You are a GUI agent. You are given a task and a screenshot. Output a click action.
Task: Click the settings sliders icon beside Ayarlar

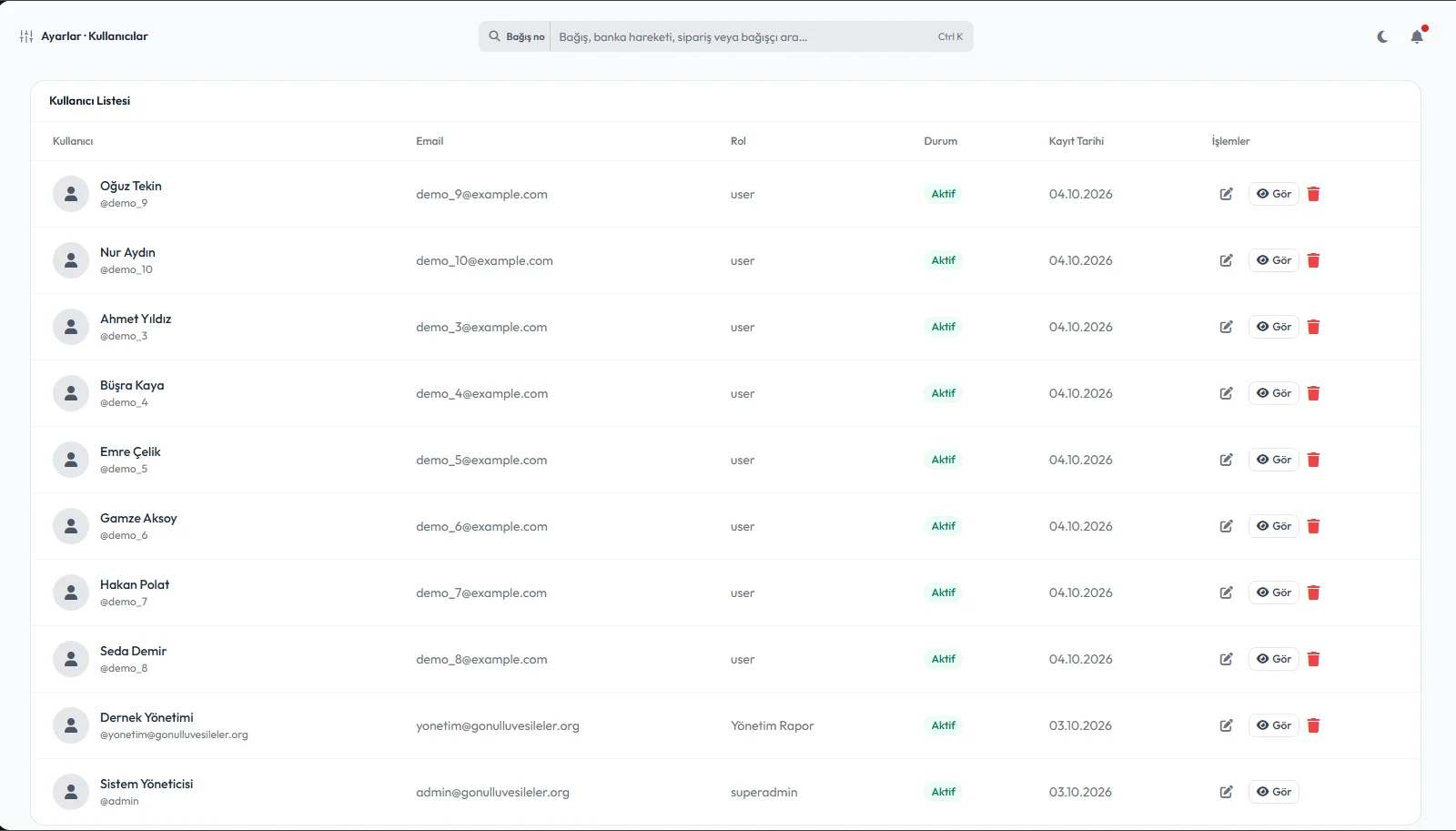[x=26, y=36]
